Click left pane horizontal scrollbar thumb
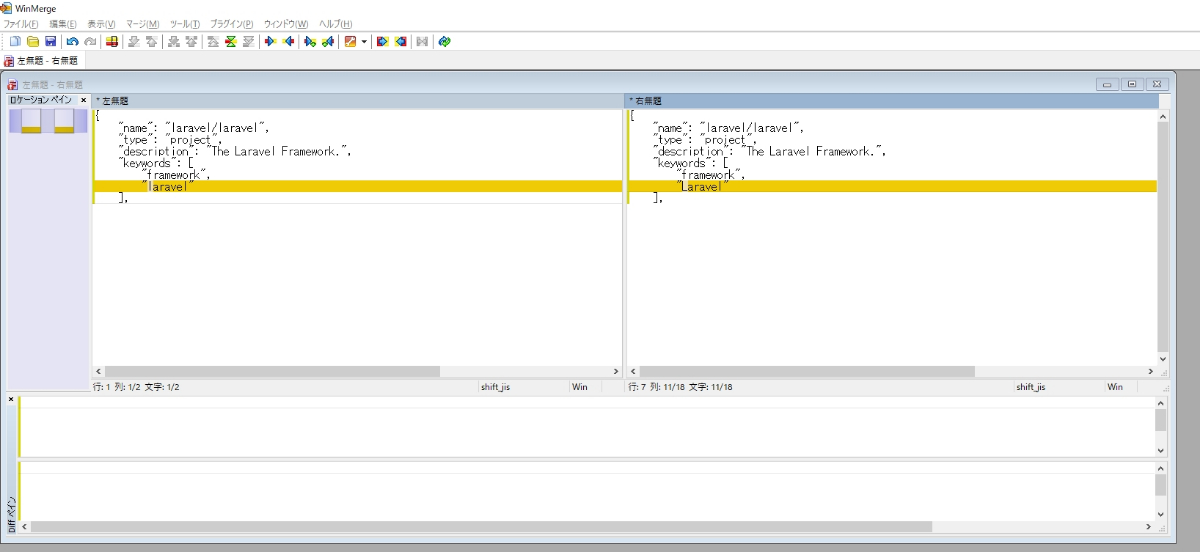The image size is (1200, 552). 271,371
